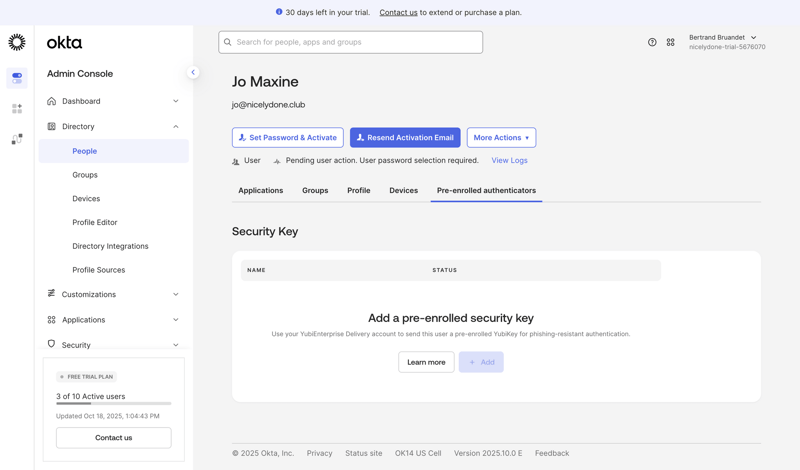800x470 pixels.
Task: Open the Bertrand Bruandet account menu
Action: pyautogui.click(x=723, y=37)
